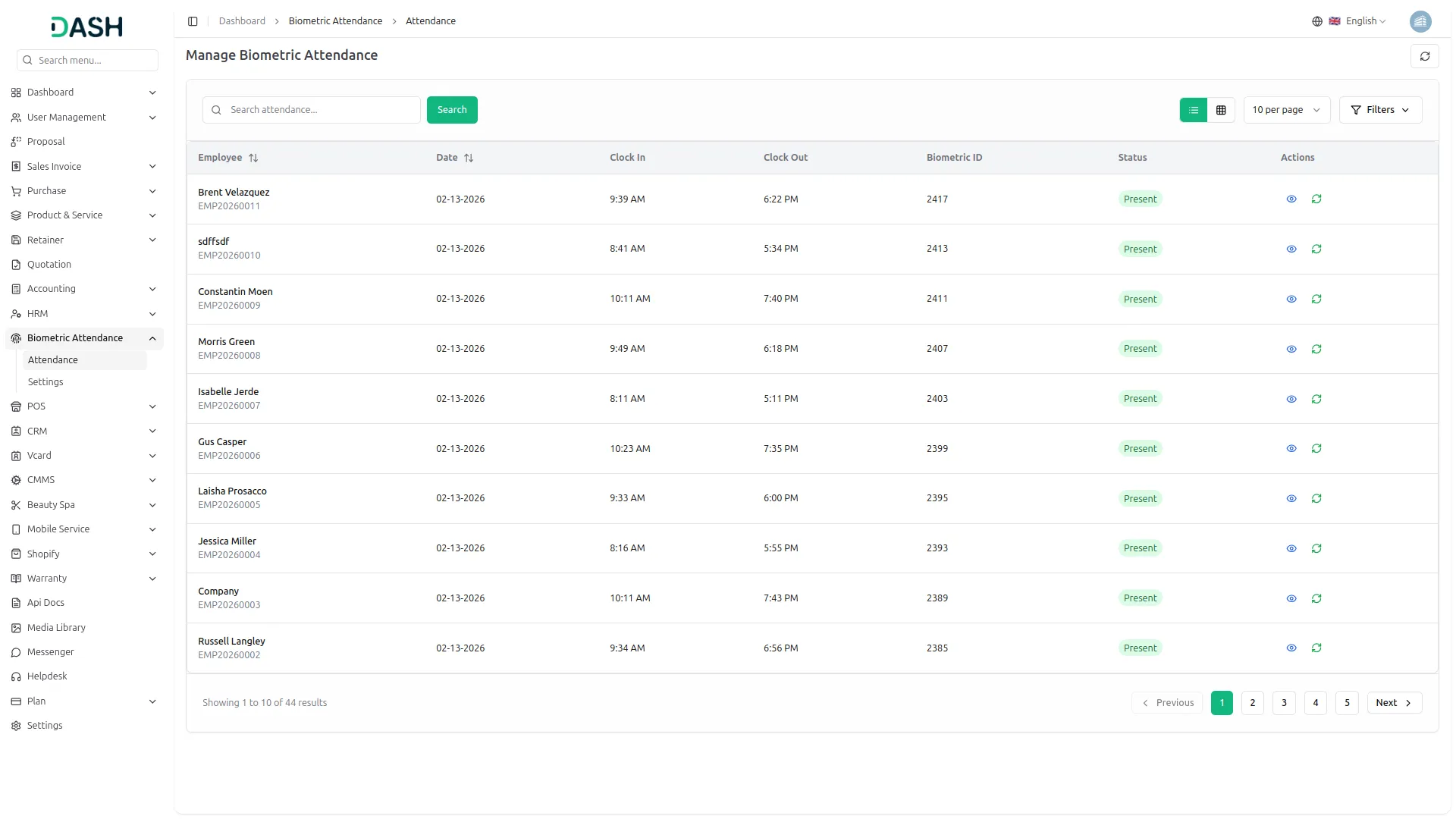Open Quotation in sidebar
The image size is (1456, 819).
tap(83, 265)
